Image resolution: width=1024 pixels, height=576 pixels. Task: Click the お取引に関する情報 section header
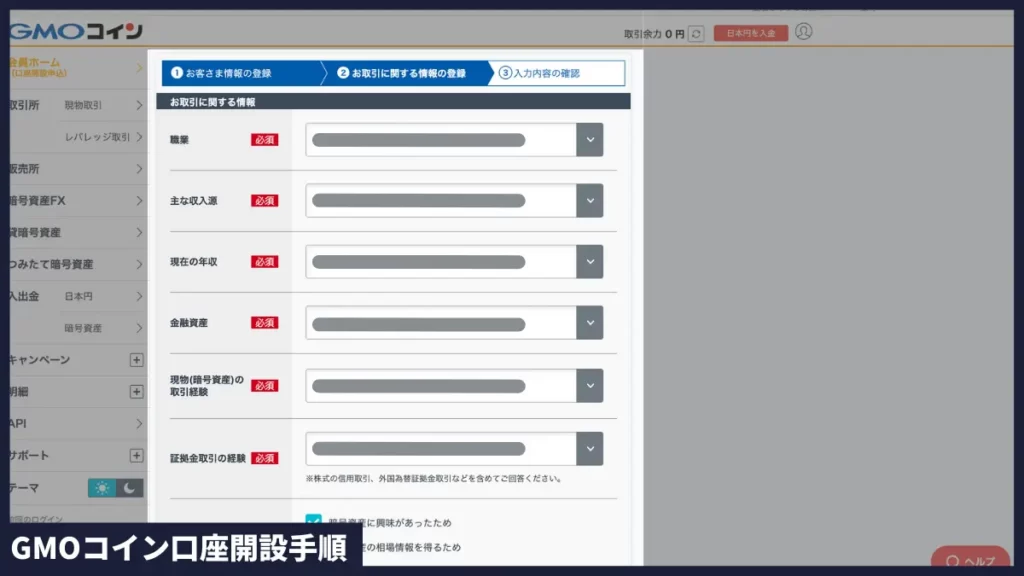(x=393, y=102)
